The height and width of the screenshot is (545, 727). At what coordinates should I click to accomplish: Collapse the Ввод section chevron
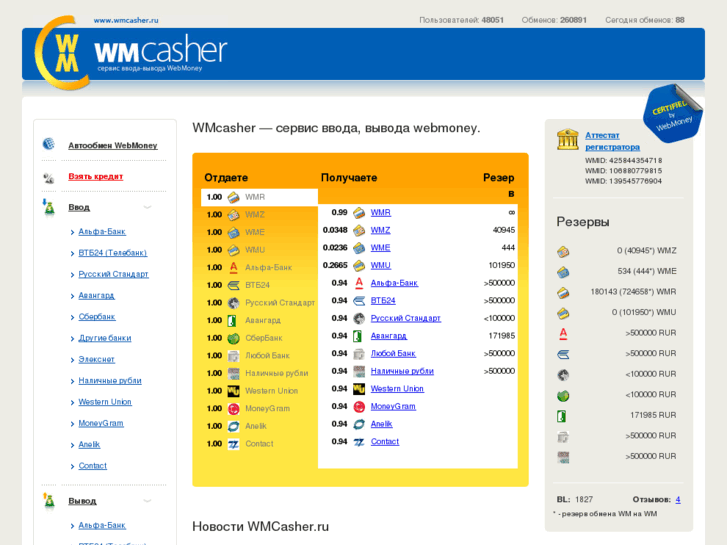click(147, 207)
